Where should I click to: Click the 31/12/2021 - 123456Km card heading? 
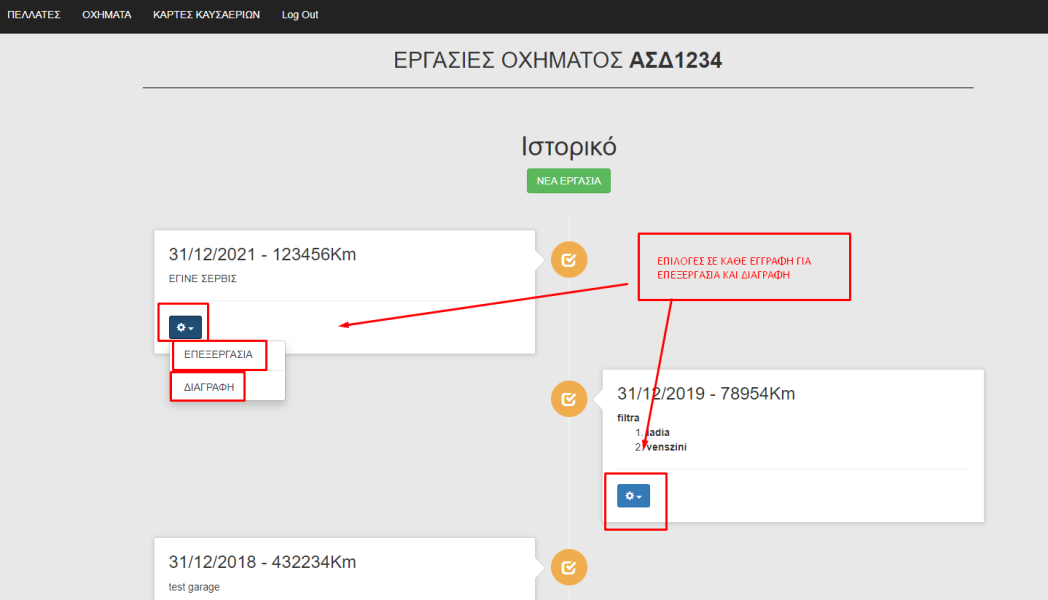tap(262, 254)
